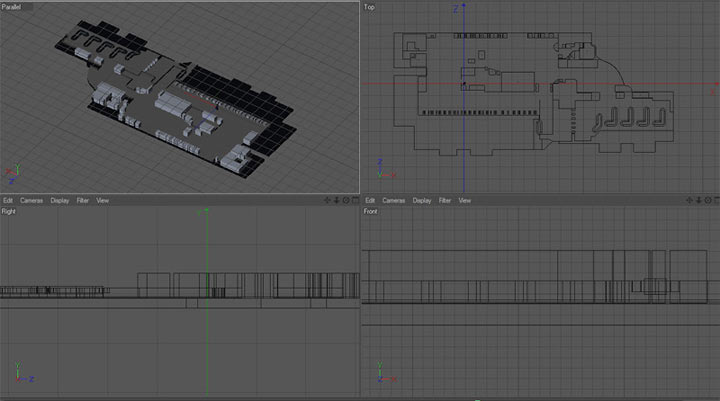The image size is (720, 401).
Task: Open Display menu in Front viewport
Action: (422, 200)
